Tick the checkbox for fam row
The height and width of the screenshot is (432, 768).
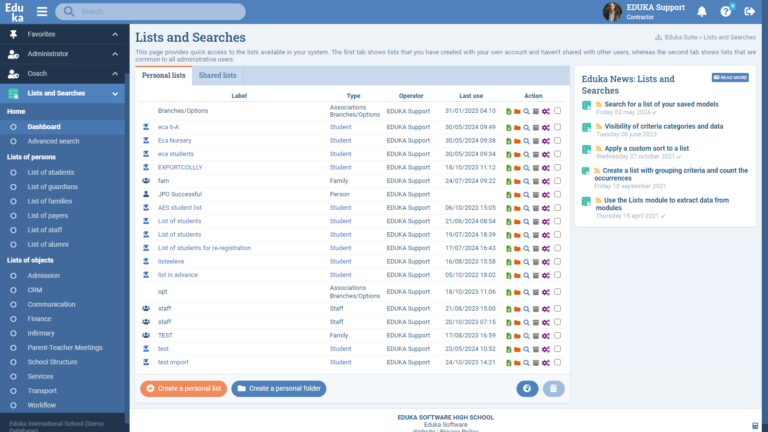(x=557, y=181)
